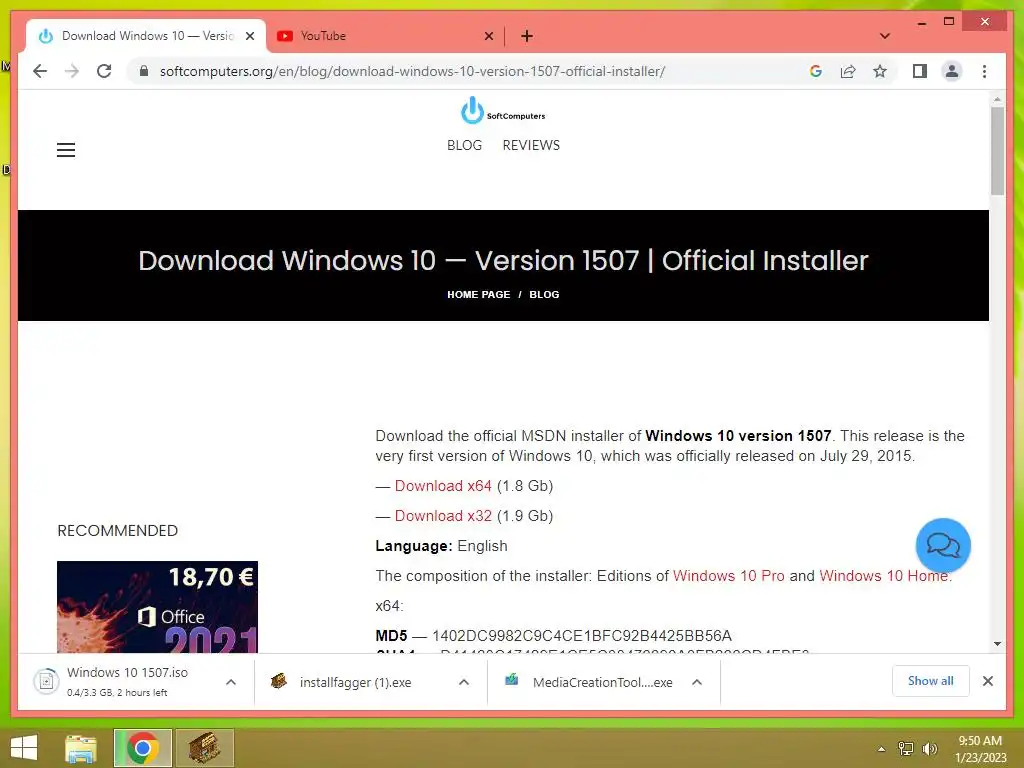
Task: Open the REVIEWS menu item
Action: [531, 145]
